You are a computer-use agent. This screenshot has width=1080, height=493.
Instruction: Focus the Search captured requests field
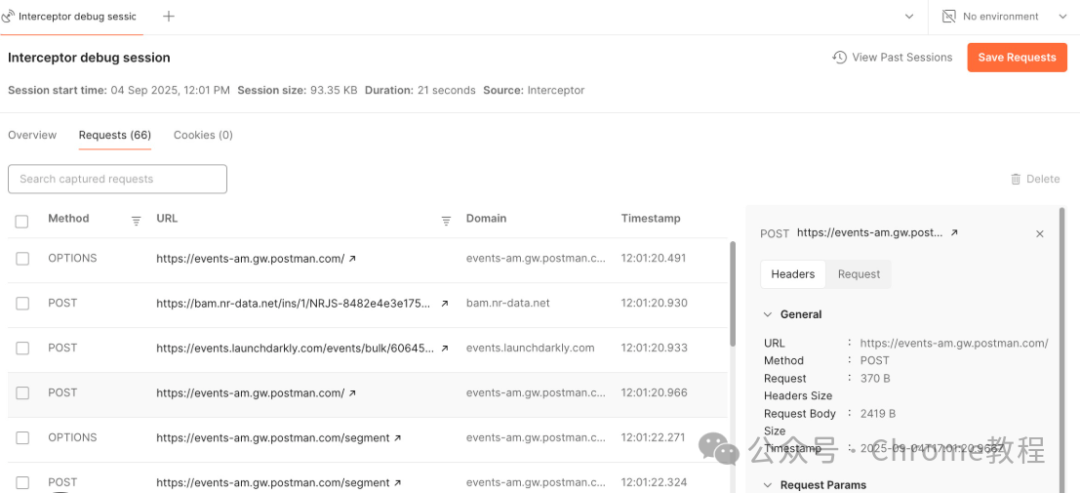[117, 178]
